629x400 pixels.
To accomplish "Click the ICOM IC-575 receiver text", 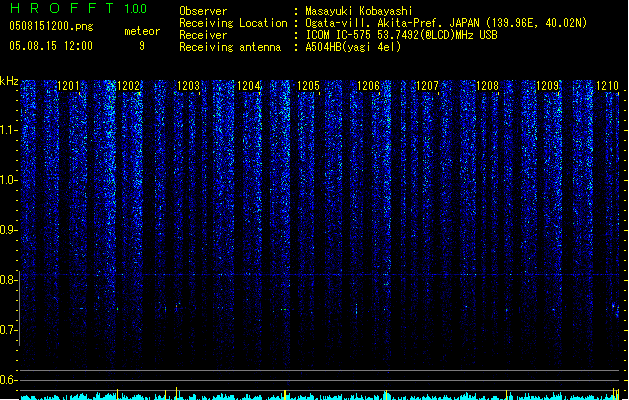I will (402, 35).
